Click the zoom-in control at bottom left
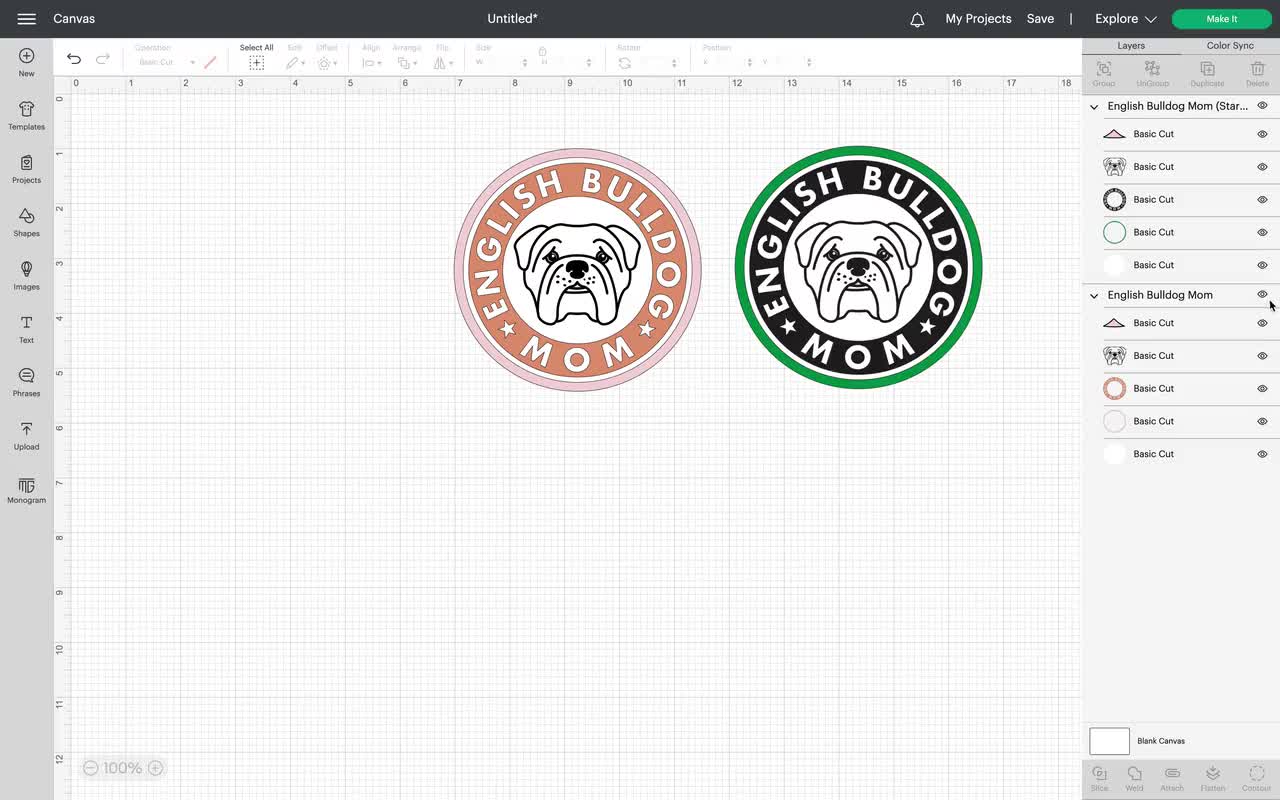 [x=155, y=767]
